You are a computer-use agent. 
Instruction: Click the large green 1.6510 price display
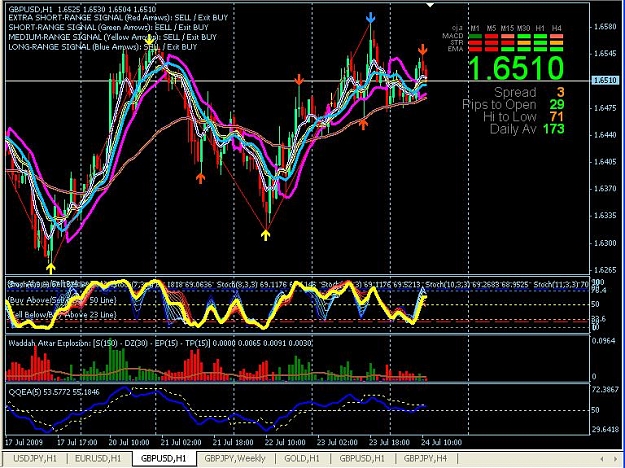516,68
